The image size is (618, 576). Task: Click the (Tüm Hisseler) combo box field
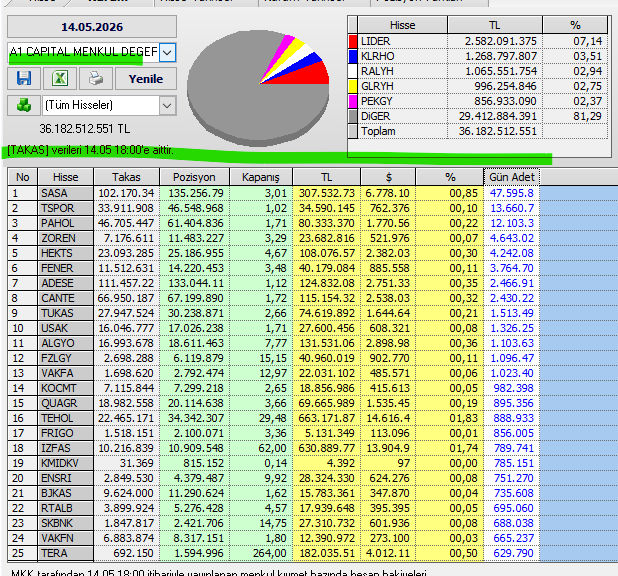(x=109, y=105)
